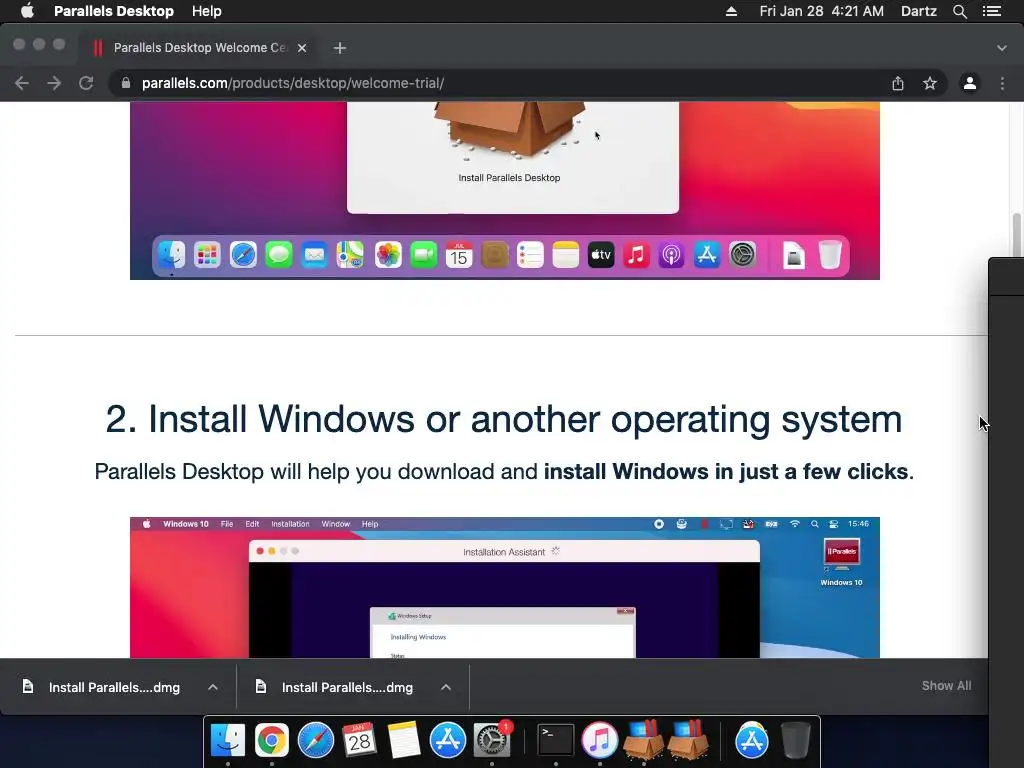Open a new browser tab
Image resolution: width=1024 pixels, height=768 pixels.
point(340,48)
